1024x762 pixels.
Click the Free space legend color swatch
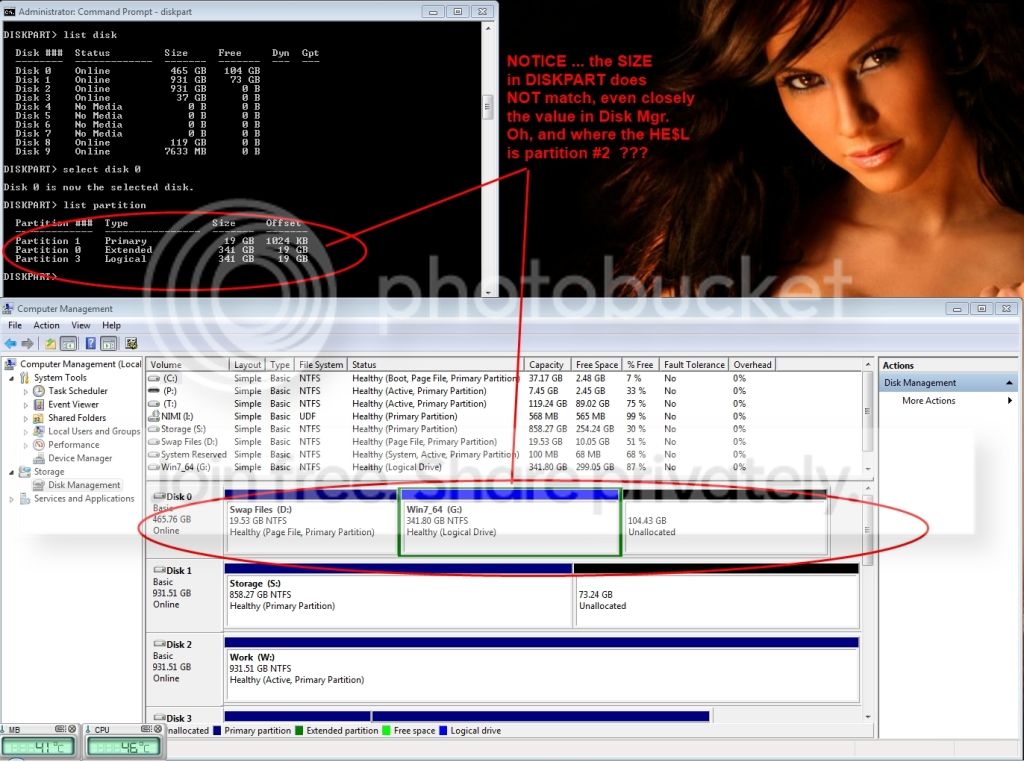tap(387, 731)
